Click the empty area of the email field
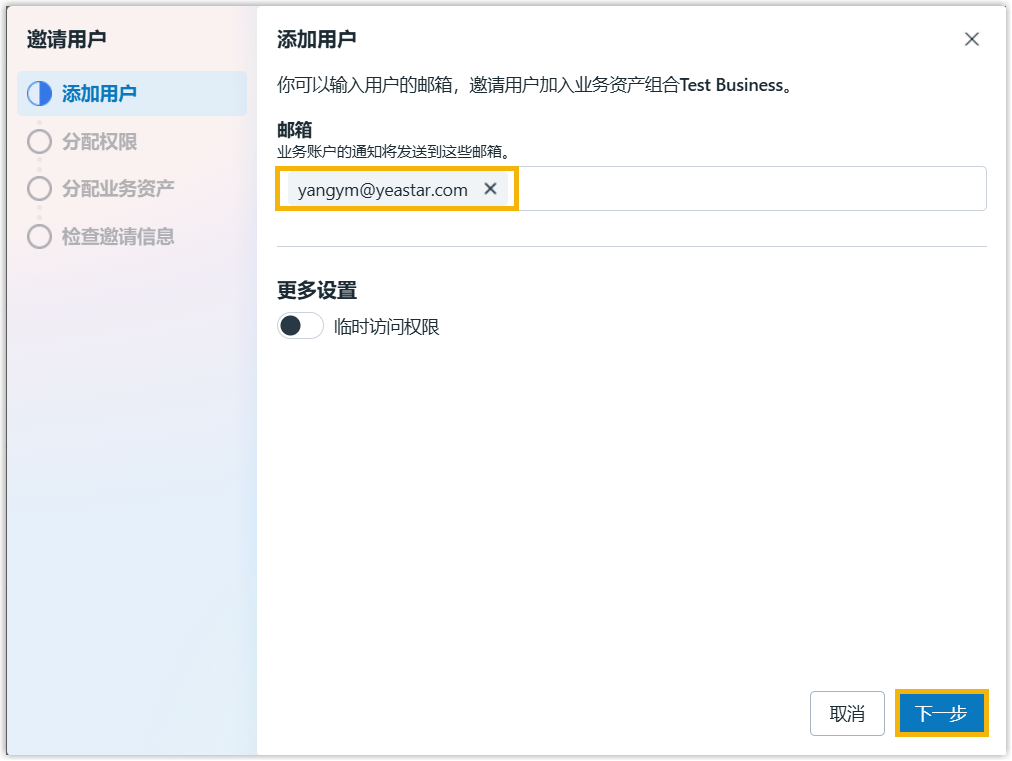The height and width of the screenshot is (761, 1012). 750,189
